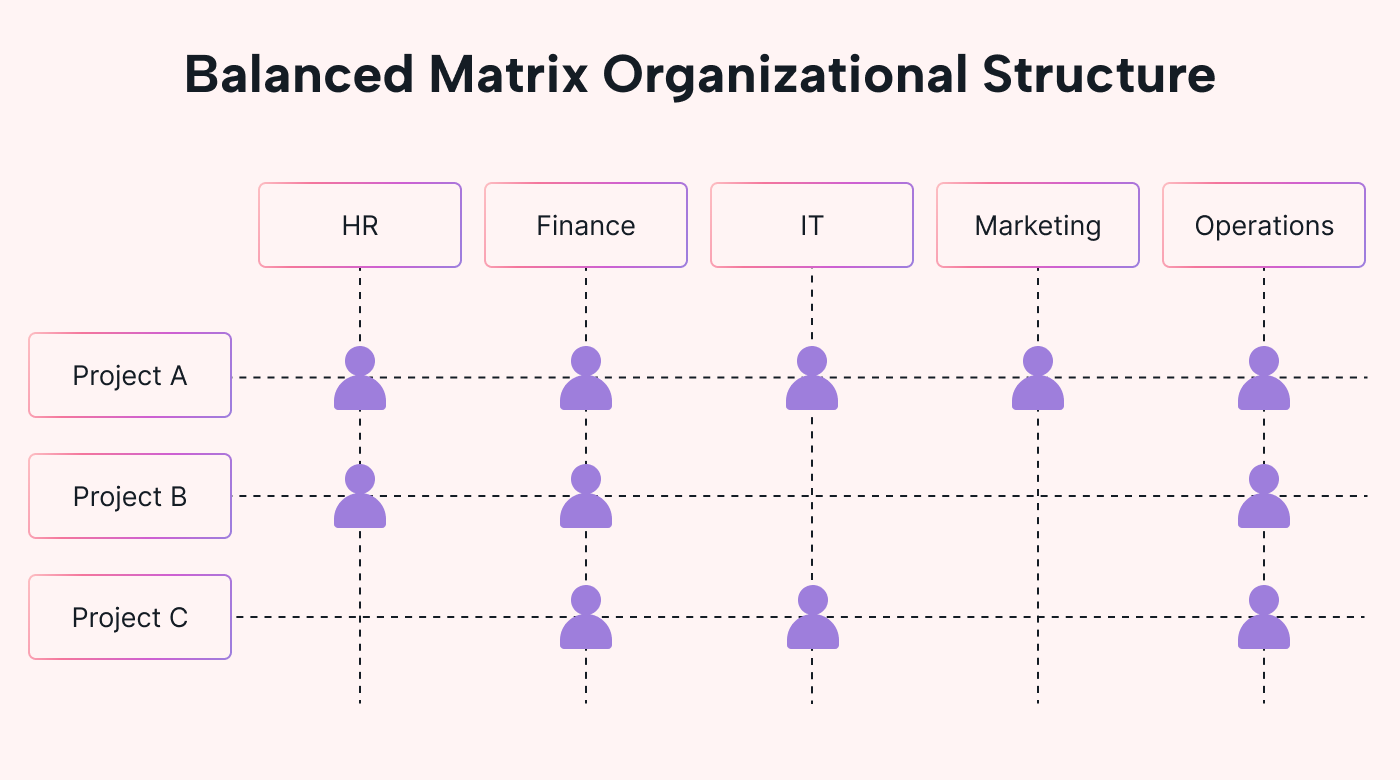Select the Marketing department box
Screen dimensions: 1400x780
1038,225
